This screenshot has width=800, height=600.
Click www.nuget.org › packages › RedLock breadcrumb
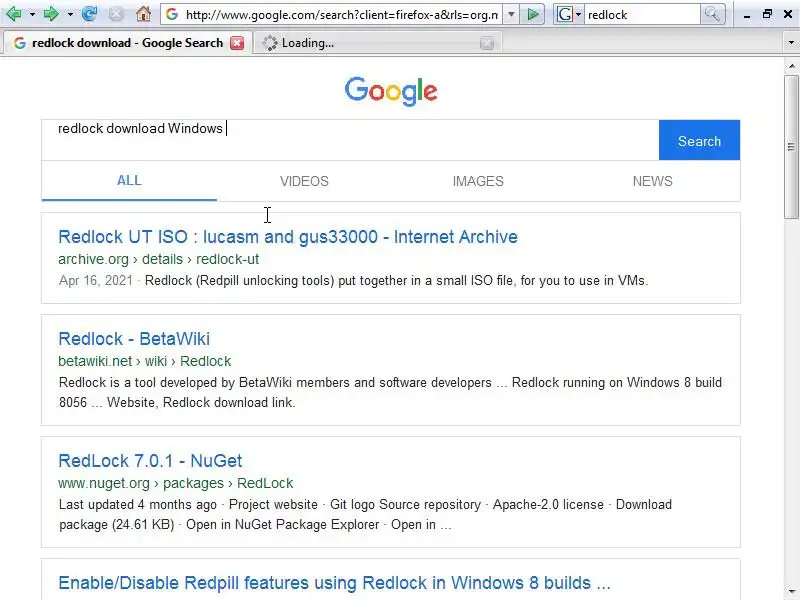176,483
